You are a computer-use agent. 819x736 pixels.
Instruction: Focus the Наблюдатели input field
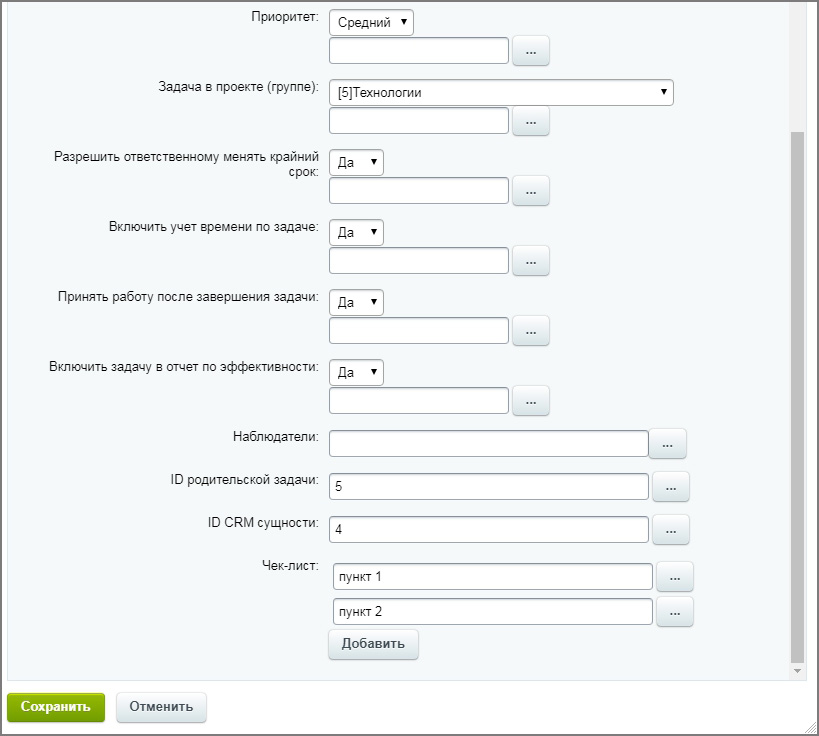[488, 443]
